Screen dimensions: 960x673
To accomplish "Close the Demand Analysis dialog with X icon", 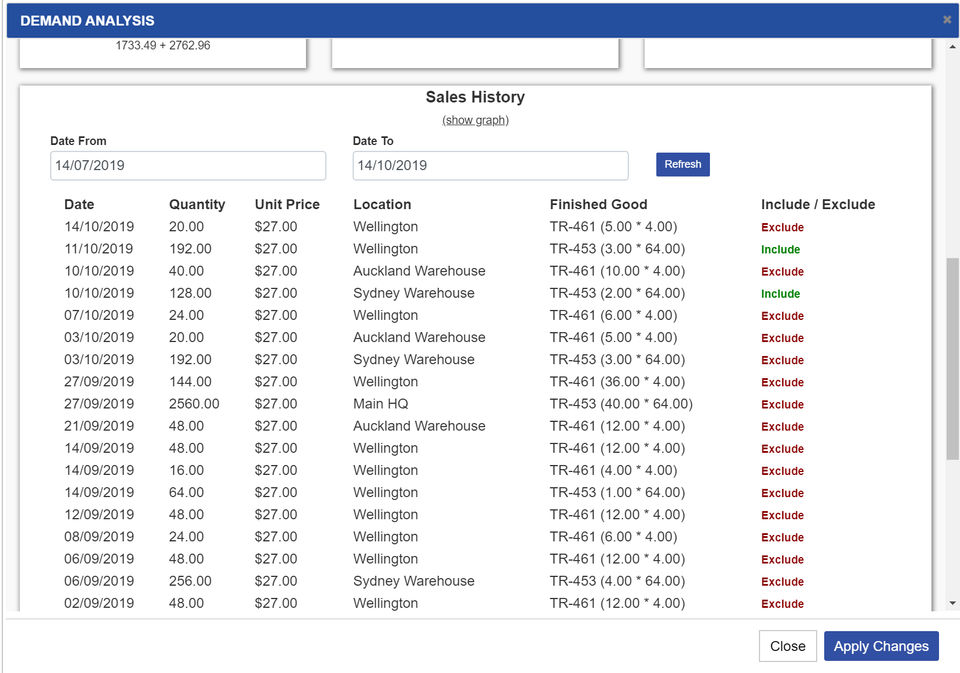I will (947, 19).
